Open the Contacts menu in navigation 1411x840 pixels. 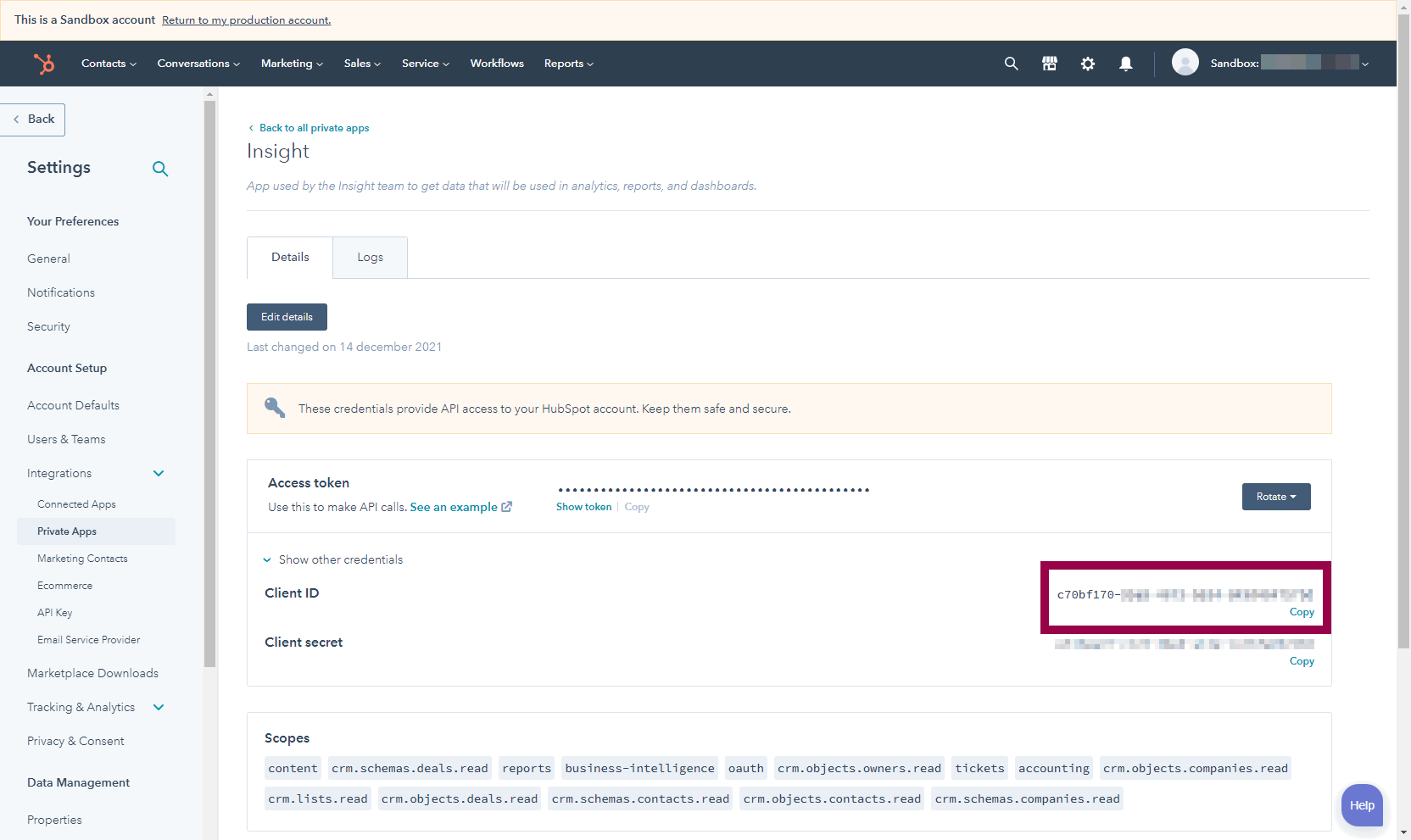click(x=109, y=64)
